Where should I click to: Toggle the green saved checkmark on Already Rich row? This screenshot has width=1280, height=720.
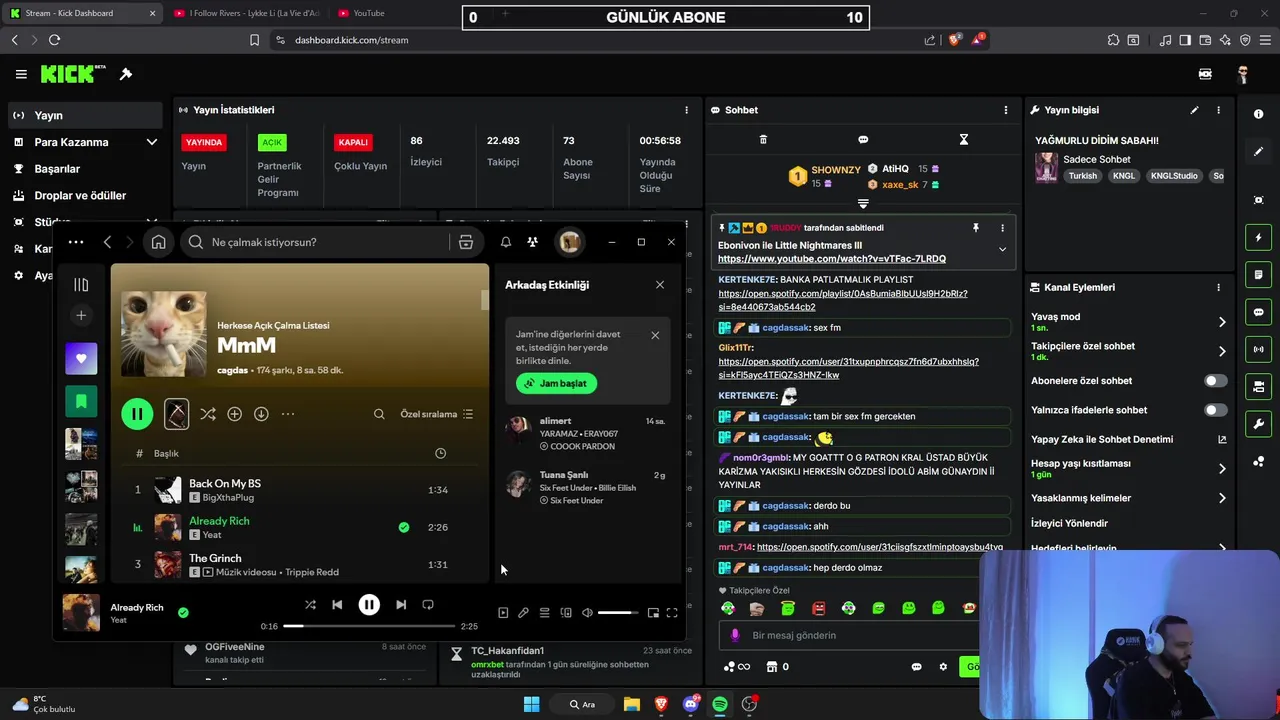(x=404, y=527)
